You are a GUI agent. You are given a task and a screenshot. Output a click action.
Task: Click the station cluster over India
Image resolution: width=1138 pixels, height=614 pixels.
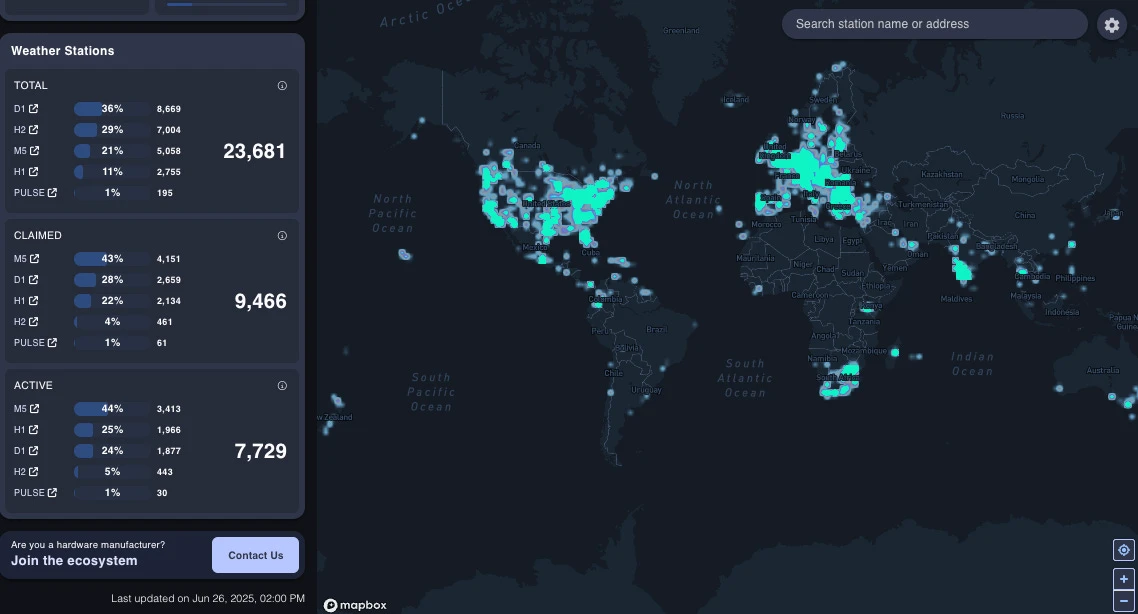coord(963,269)
